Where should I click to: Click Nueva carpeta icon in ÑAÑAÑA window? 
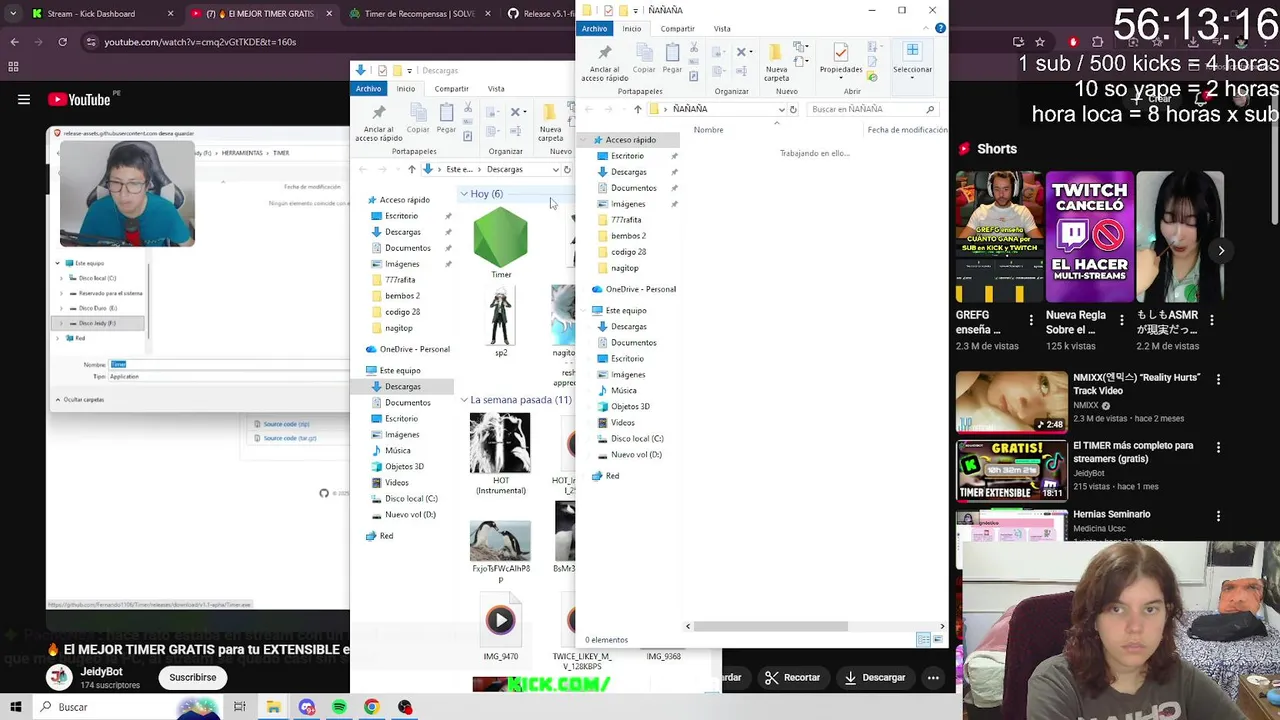tap(776, 62)
